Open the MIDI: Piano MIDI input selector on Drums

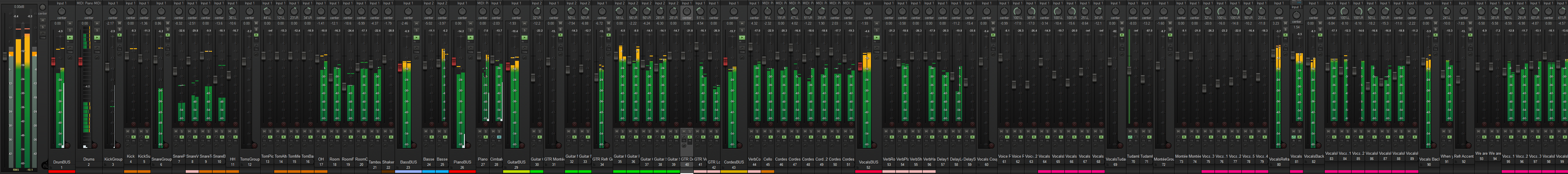[x=89, y=3]
